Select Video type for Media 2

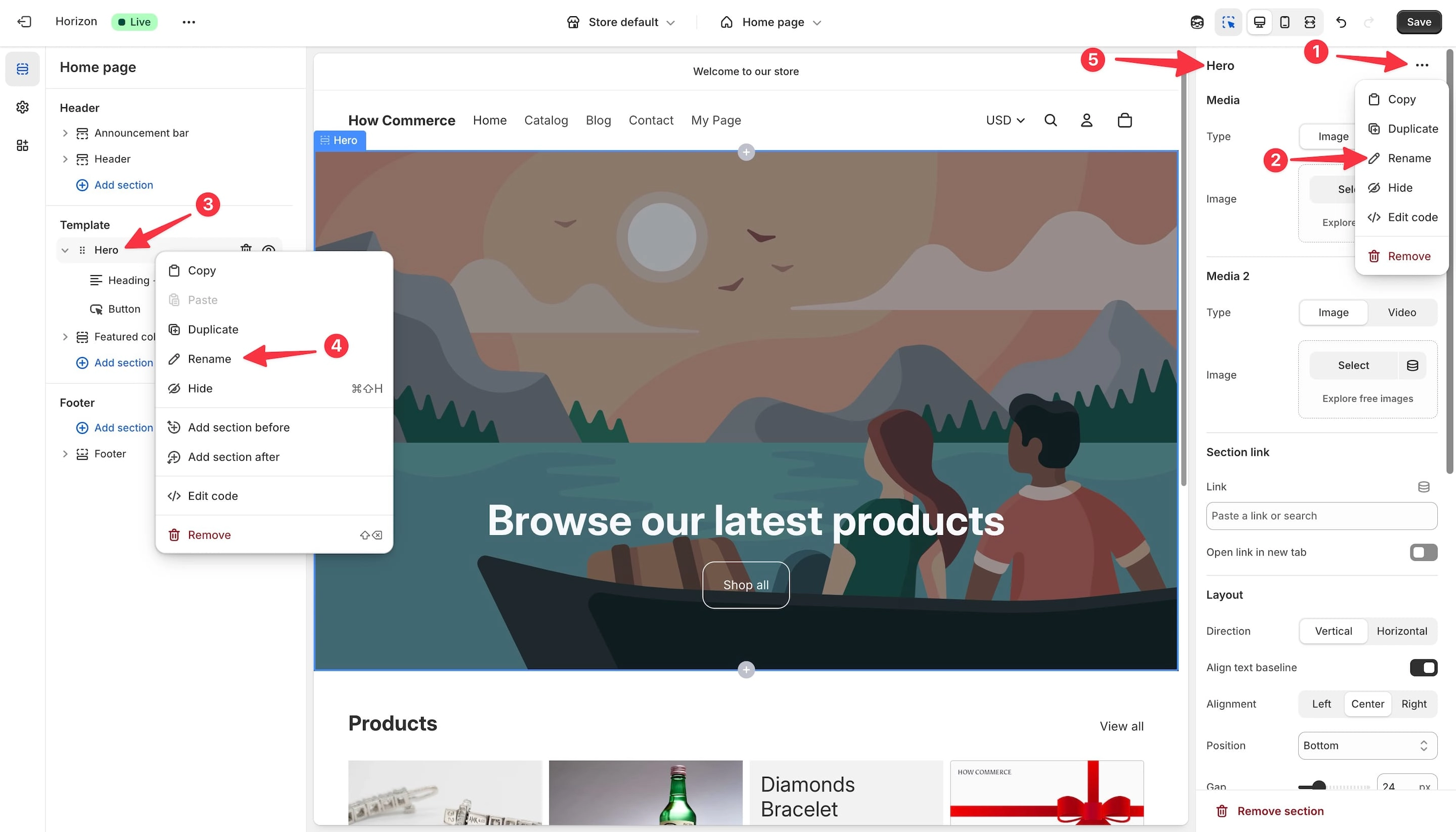coord(1401,312)
